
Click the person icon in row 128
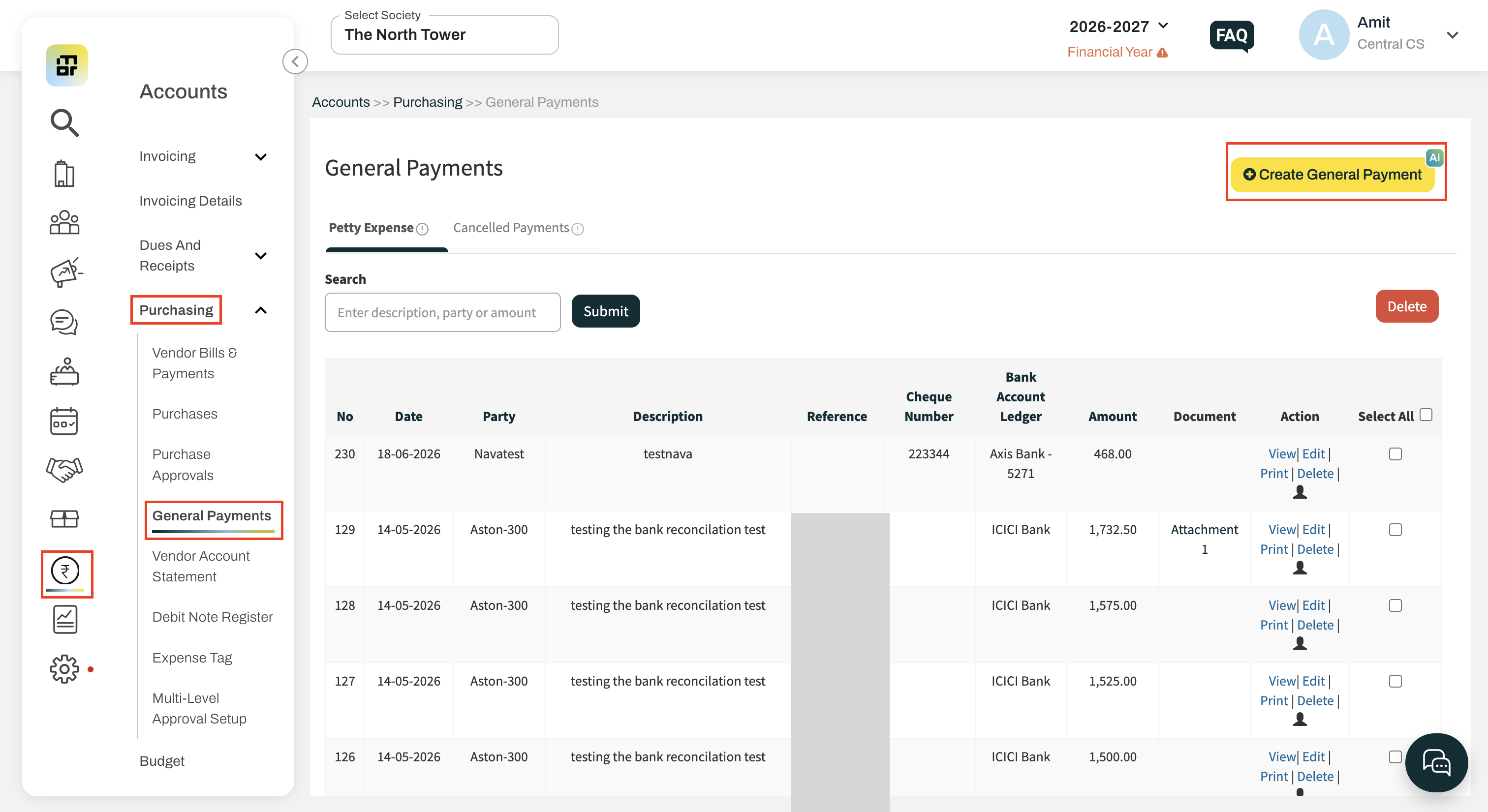(x=1300, y=643)
